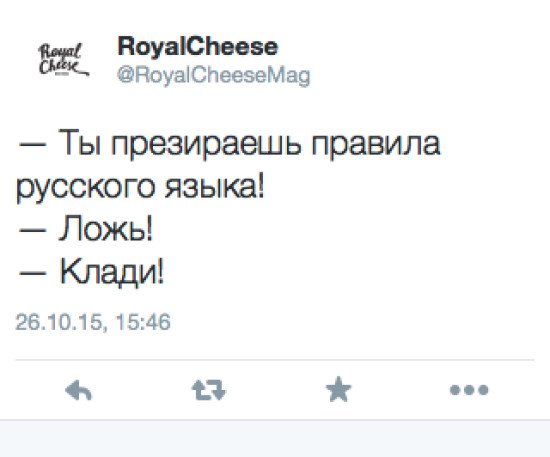Click the 26.10.15, 15:46 timestamp
Image resolution: width=550 pixels, height=457 pixels.
[93, 322]
